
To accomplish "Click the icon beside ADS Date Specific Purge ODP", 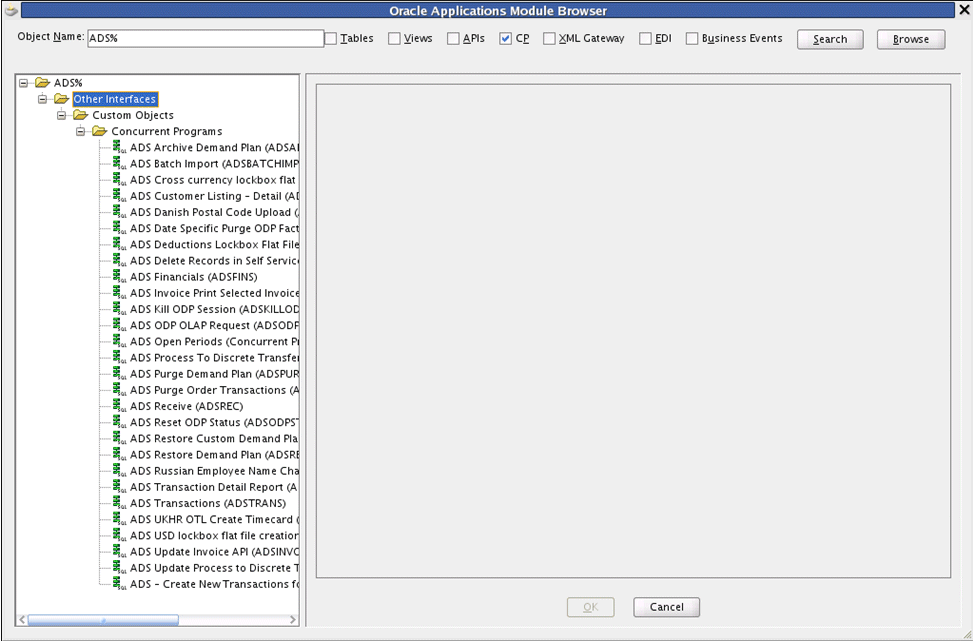I will (x=120, y=228).
